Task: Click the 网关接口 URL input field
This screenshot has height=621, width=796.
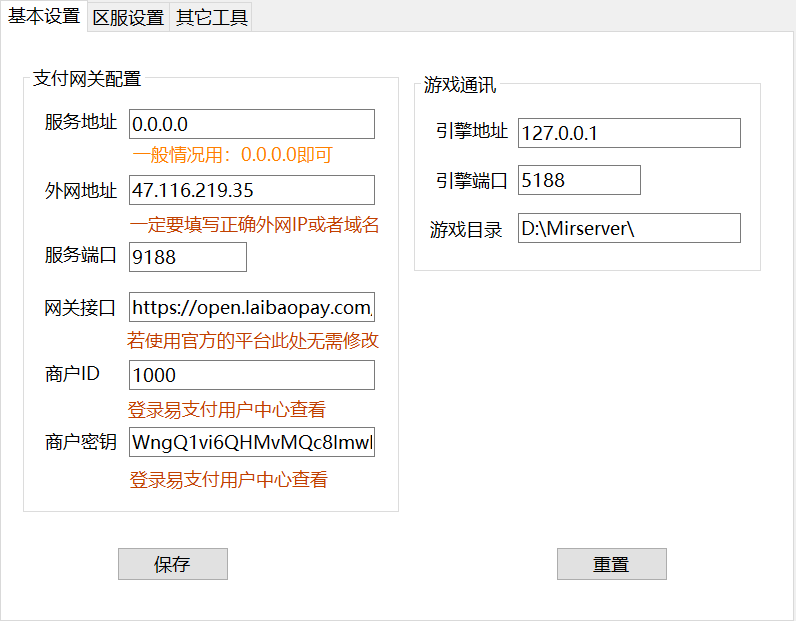Action: [252, 307]
